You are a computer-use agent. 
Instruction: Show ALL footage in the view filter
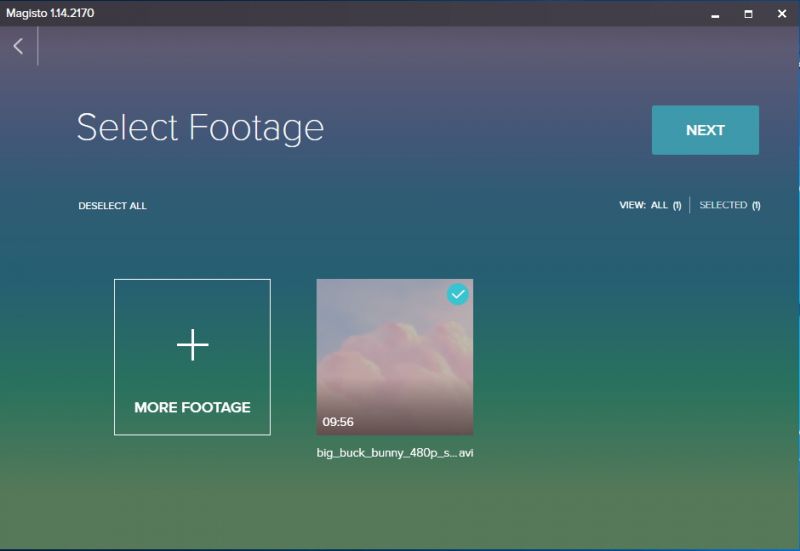point(659,205)
